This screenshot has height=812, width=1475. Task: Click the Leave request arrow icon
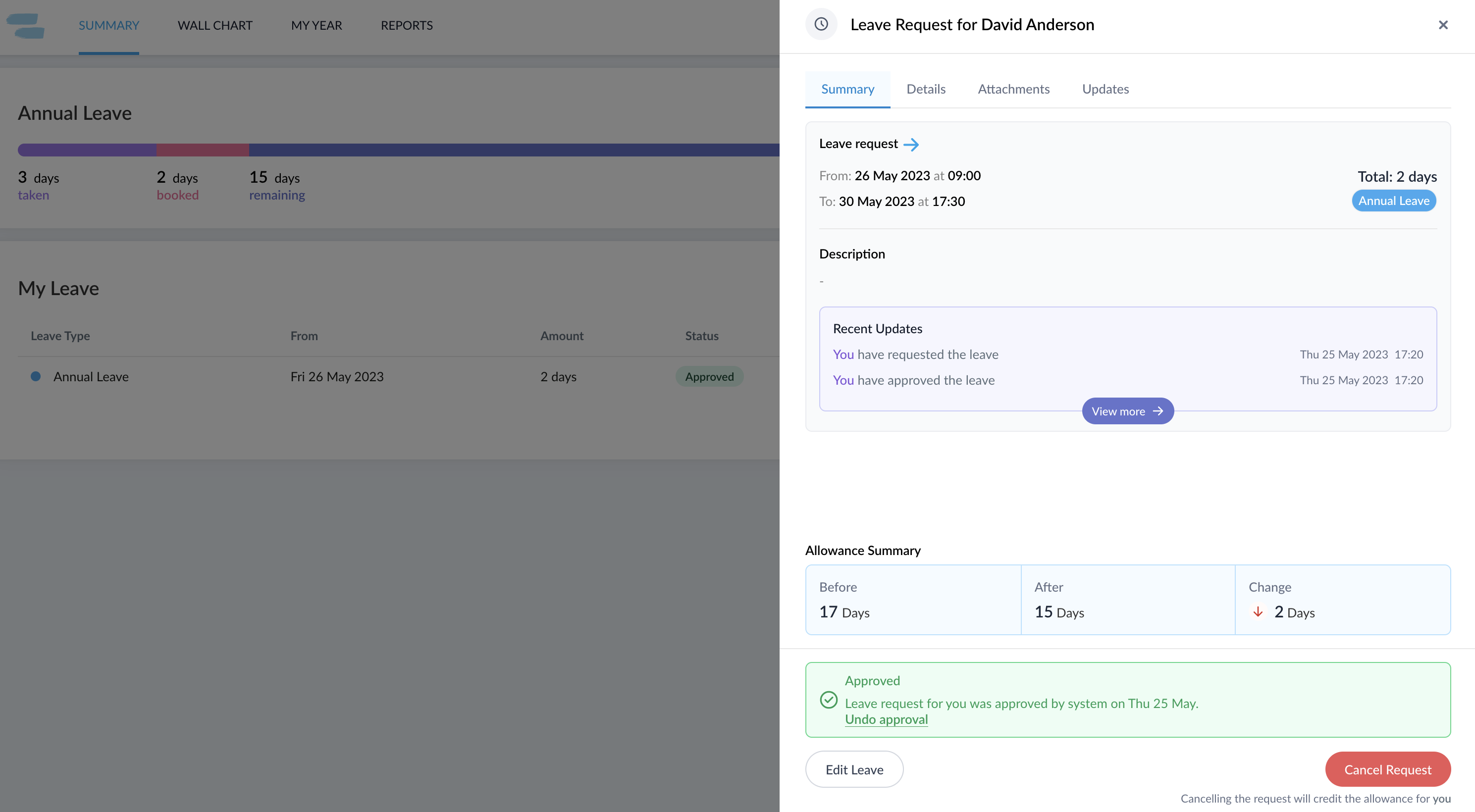coord(911,144)
